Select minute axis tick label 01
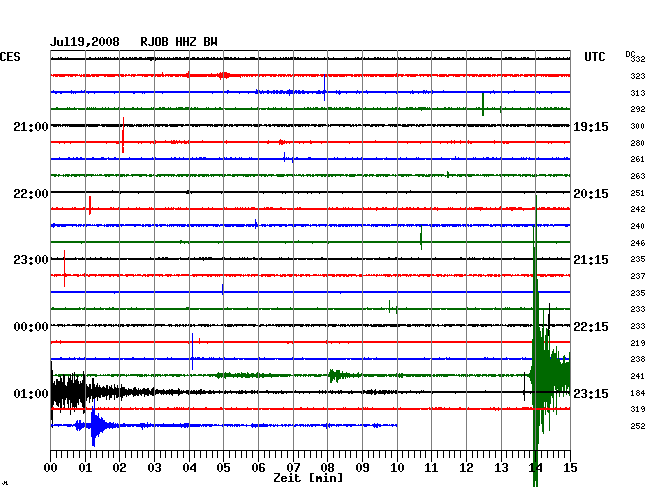The image size is (650, 494). (85, 468)
